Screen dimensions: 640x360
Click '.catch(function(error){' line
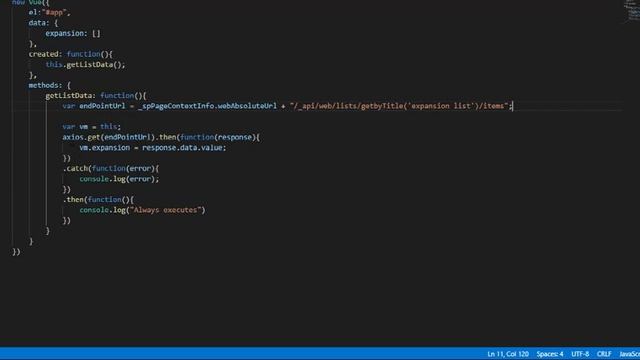tap(111, 168)
